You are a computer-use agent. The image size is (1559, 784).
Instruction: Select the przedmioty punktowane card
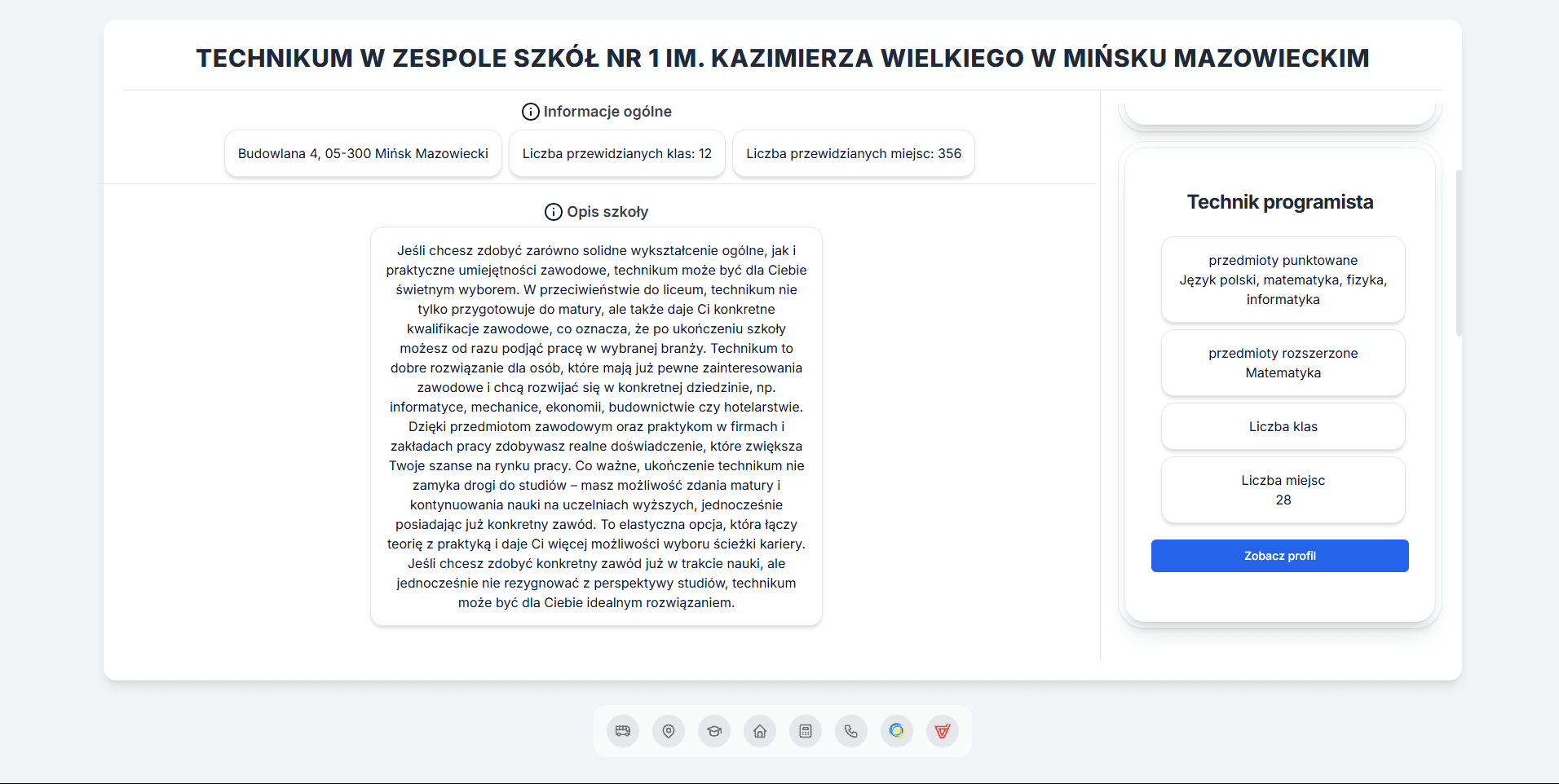(x=1283, y=280)
